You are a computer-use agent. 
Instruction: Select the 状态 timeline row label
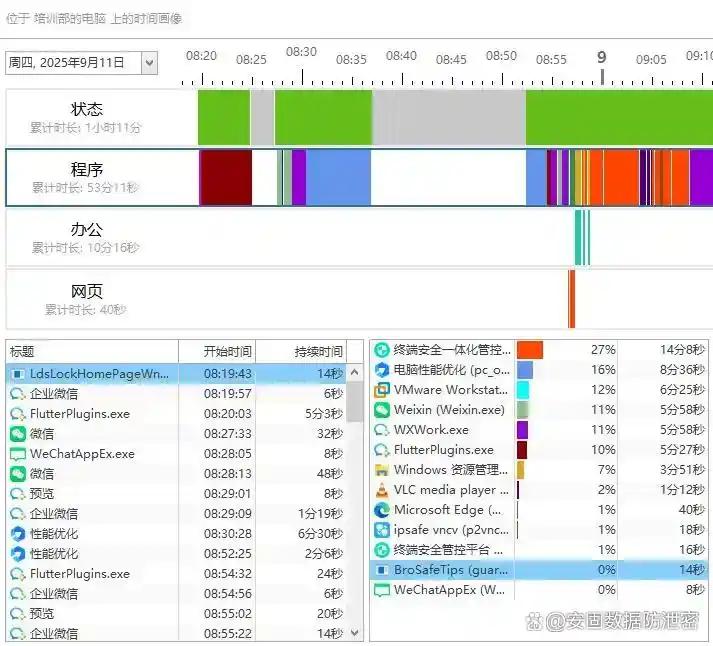pyautogui.click(x=87, y=109)
